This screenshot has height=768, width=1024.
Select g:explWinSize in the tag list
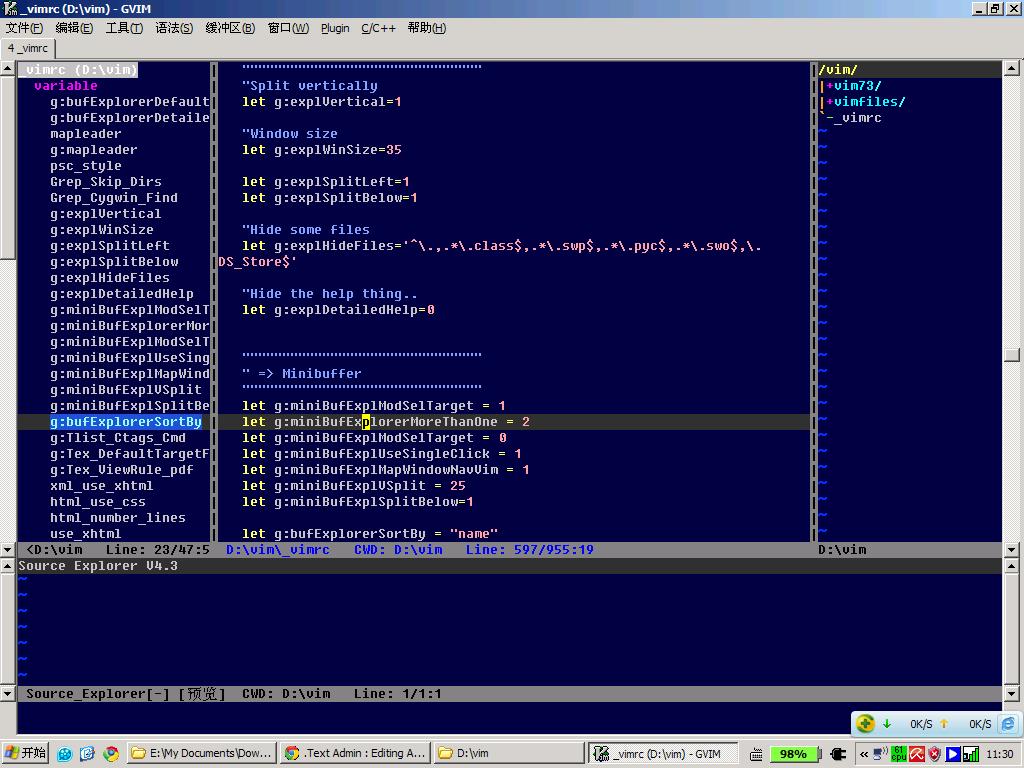click(101, 230)
